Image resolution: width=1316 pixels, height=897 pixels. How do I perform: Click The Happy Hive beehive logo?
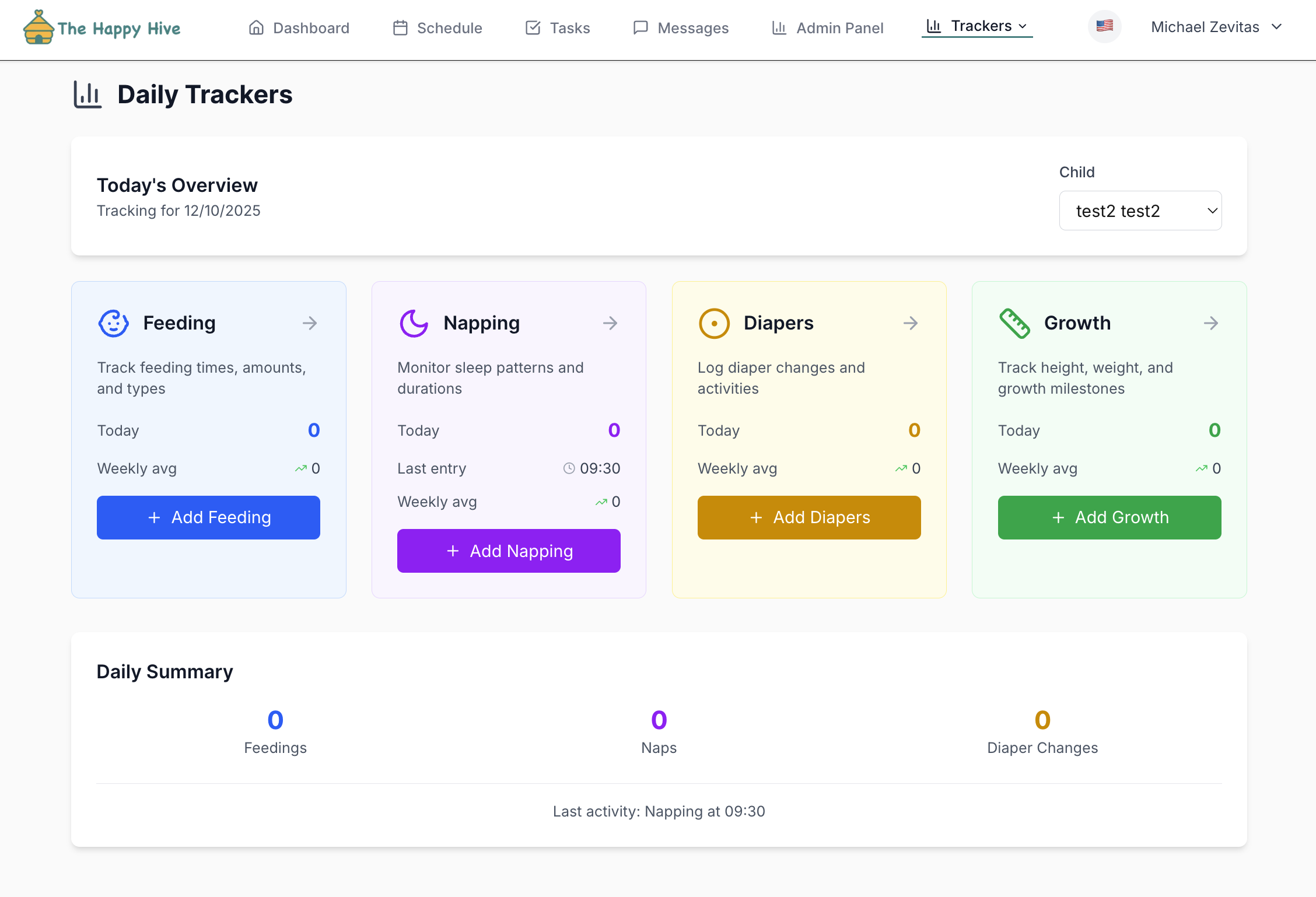(38, 27)
